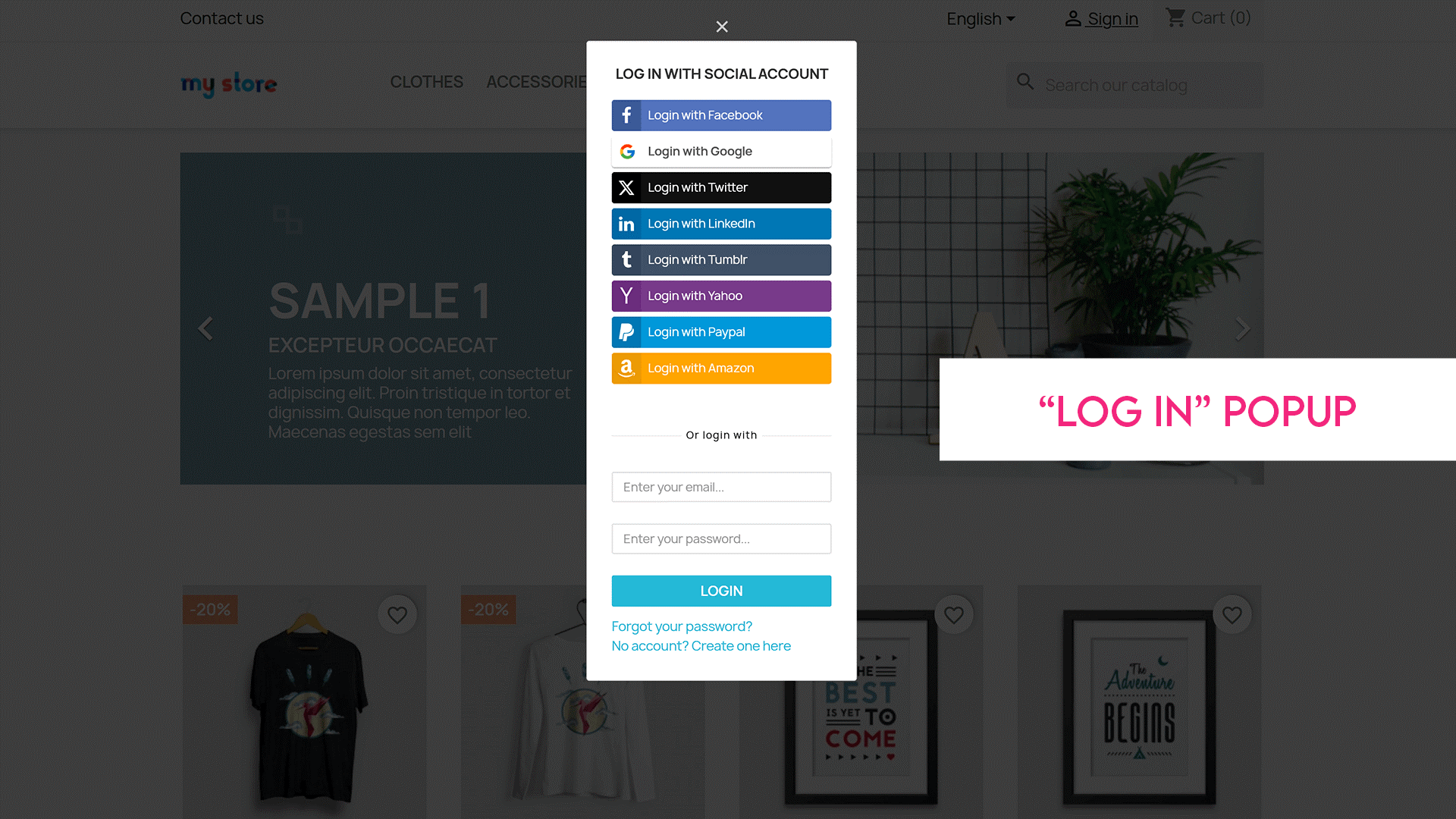Toggle wishlist heart on Adventure Begins poster
Viewport: 1456px width, 819px height.
(1232, 615)
